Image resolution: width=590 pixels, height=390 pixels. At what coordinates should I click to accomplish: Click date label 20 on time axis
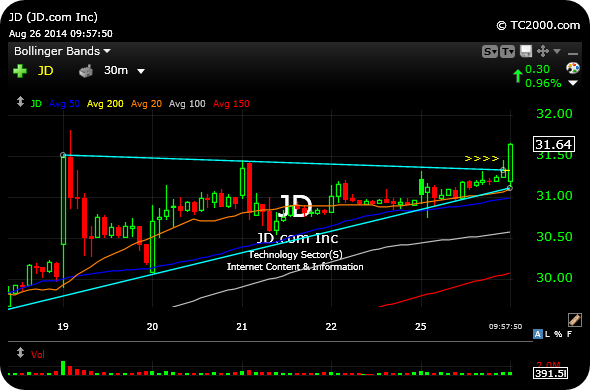click(x=152, y=326)
